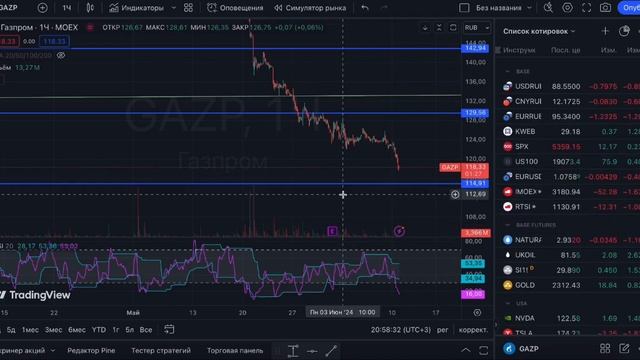This screenshot has height=360, width=640.
Task: Enter fullscreen mode icon
Action: point(587,8)
